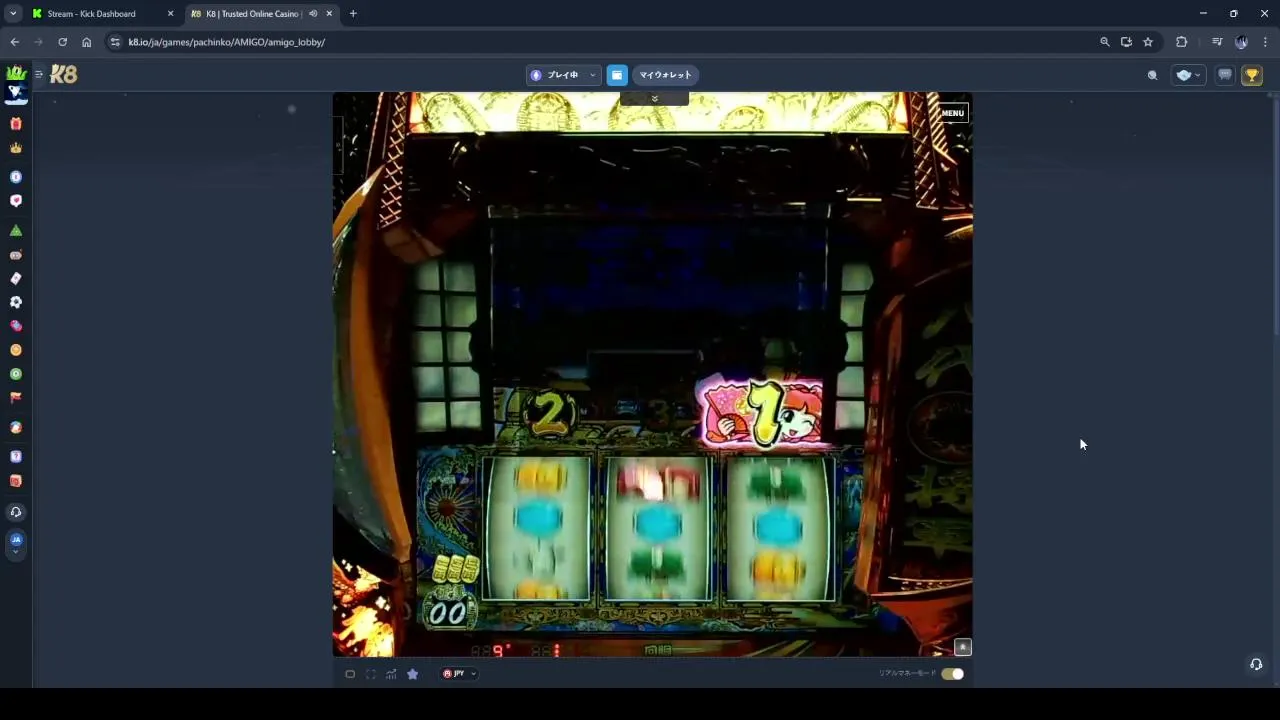Open the tab search dropdown arrow

13,14
